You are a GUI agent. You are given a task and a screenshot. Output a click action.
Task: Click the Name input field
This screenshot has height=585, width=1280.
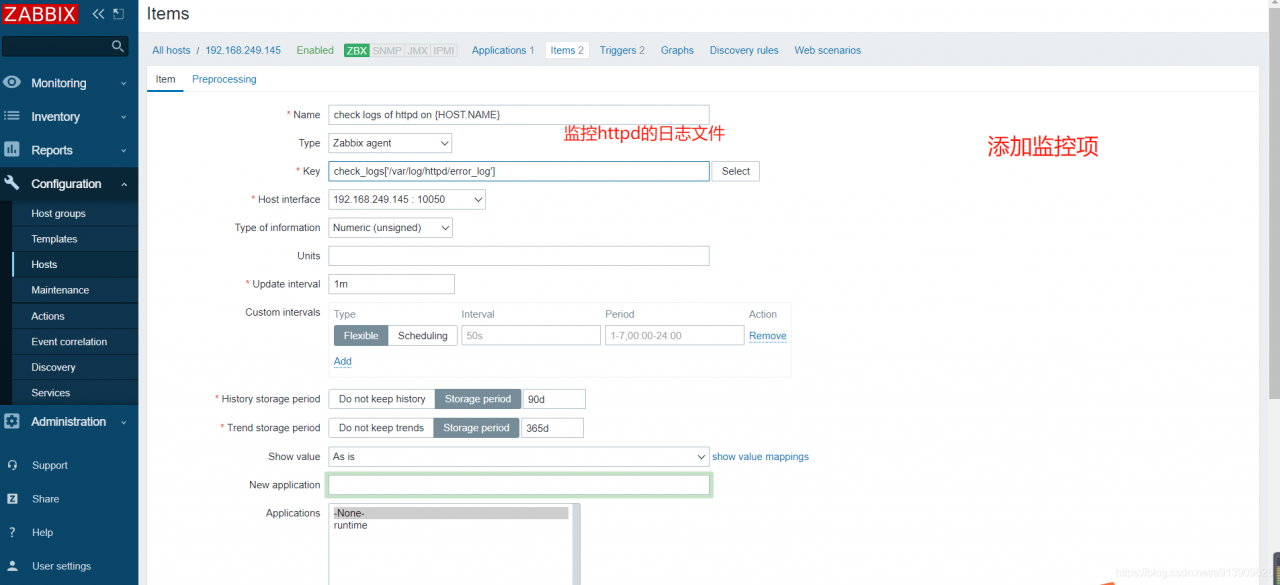click(x=519, y=115)
